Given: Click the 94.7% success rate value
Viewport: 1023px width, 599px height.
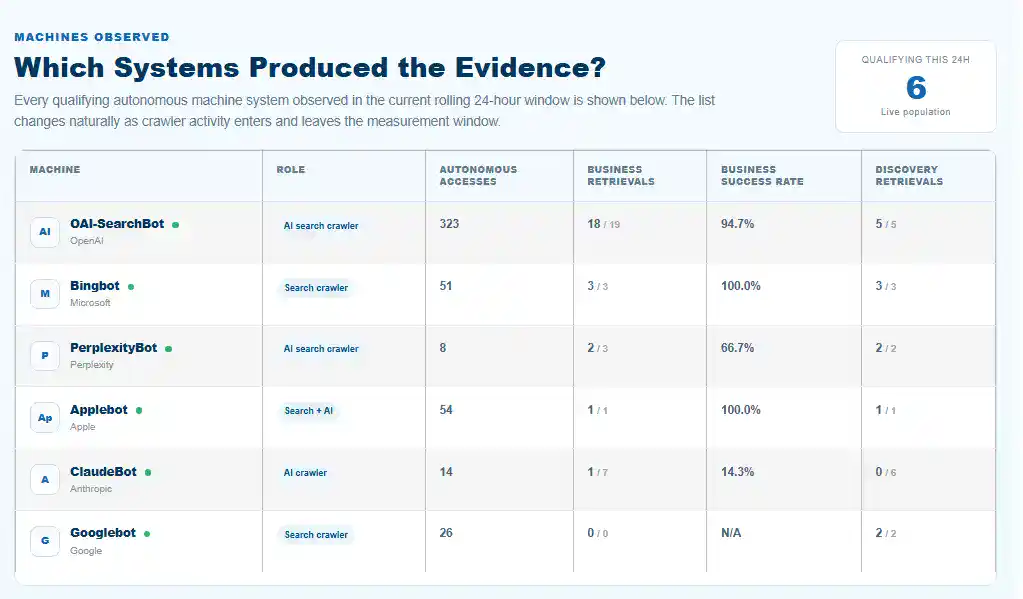Looking at the screenshot, I should coord(737,224).
